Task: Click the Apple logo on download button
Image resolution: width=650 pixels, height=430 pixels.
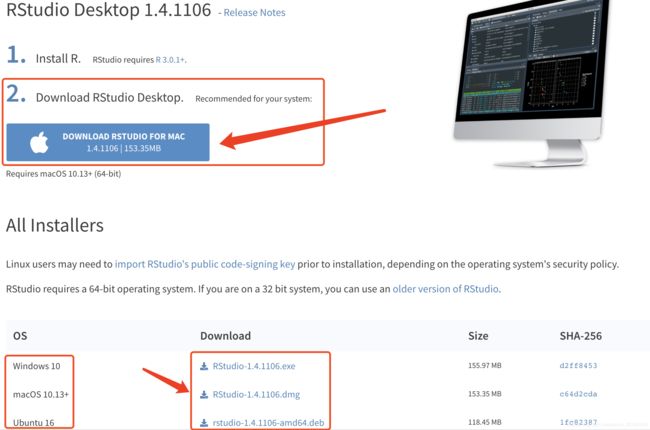Action: (x=39, y=142)
